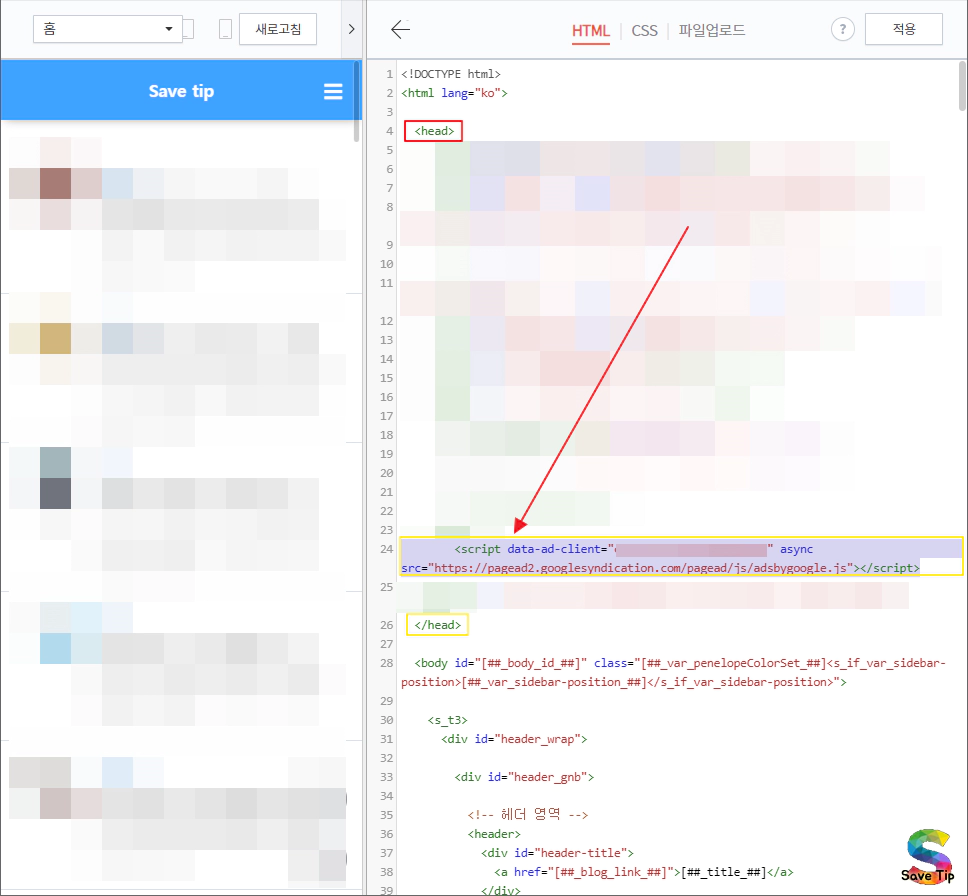
Task: Click the <s_t3> tag line
Action: [x=448, y=720]
